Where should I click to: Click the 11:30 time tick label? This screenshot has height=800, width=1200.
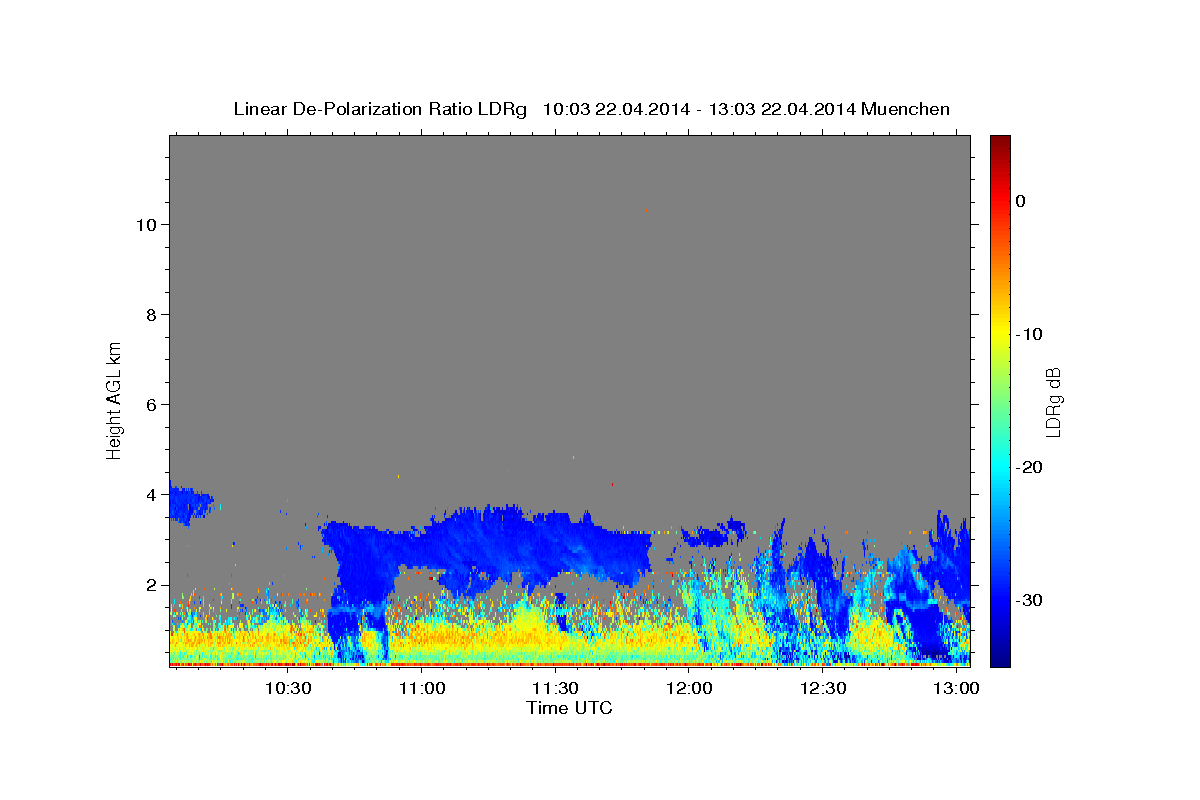555,689
